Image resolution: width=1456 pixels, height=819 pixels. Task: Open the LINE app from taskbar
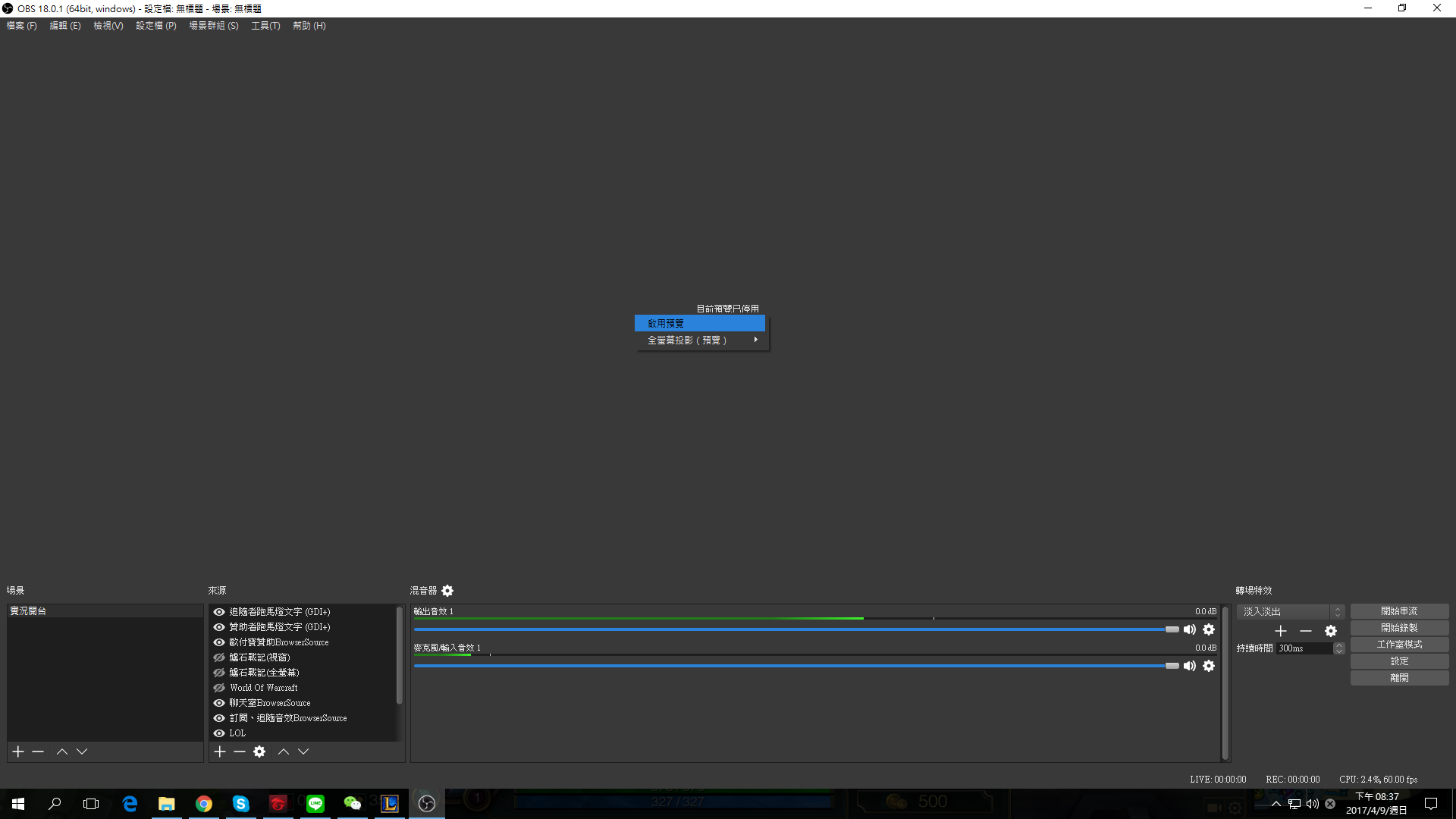315,803
